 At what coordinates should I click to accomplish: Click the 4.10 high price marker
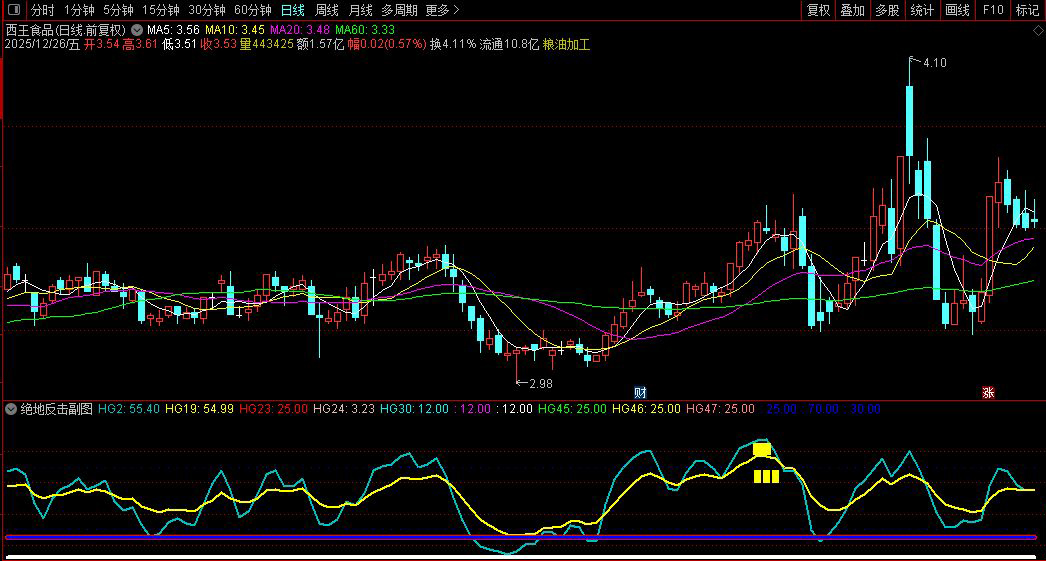coord(934,63)
